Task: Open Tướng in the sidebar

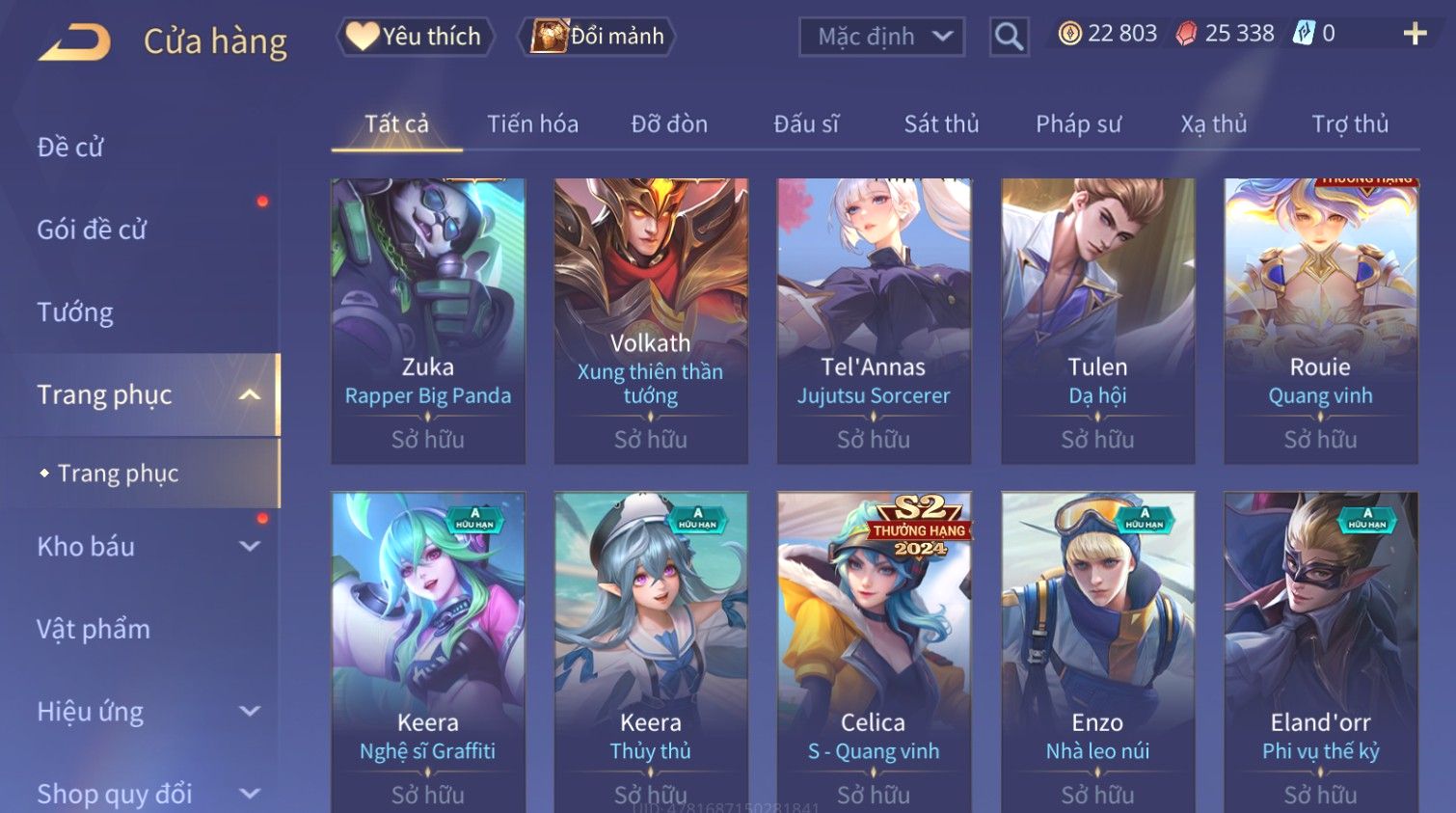Action: point(75,312)
